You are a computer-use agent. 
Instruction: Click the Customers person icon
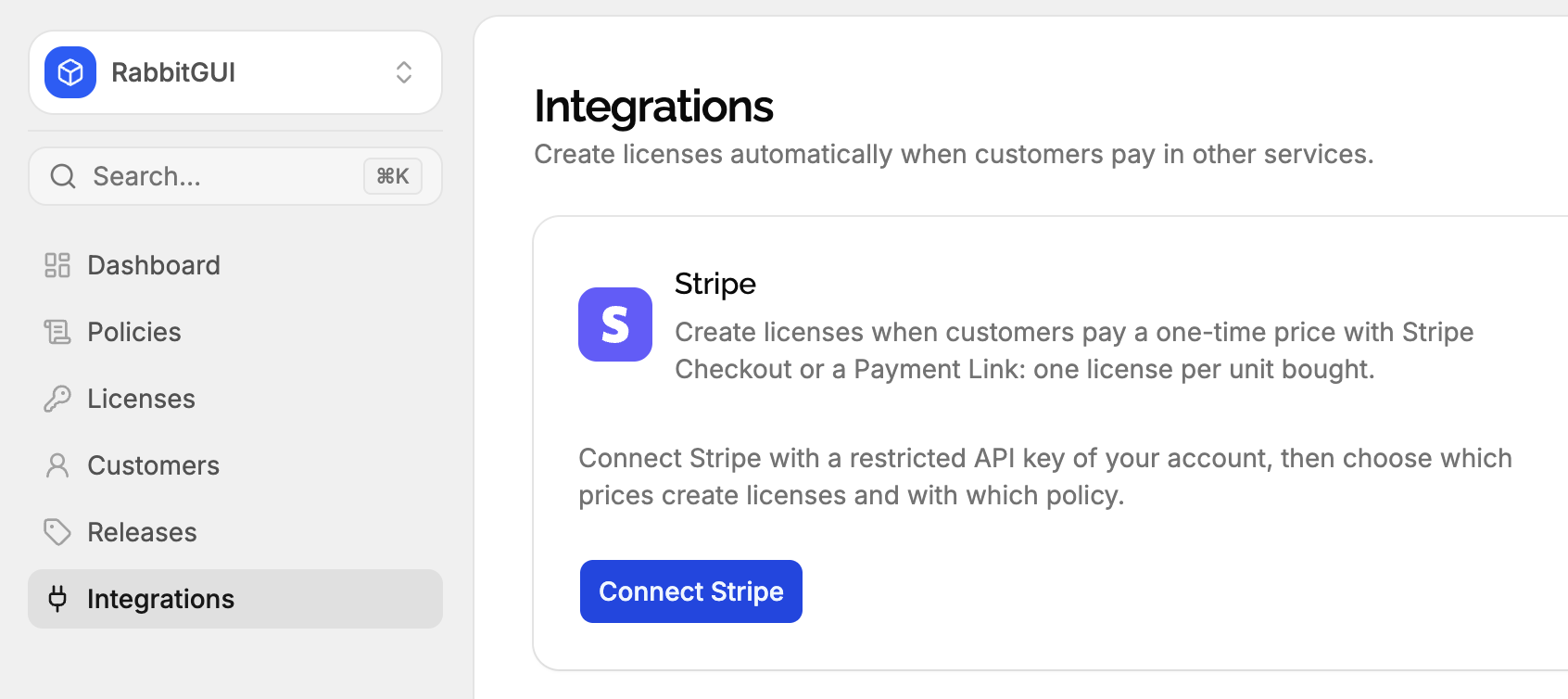(57, 465)
